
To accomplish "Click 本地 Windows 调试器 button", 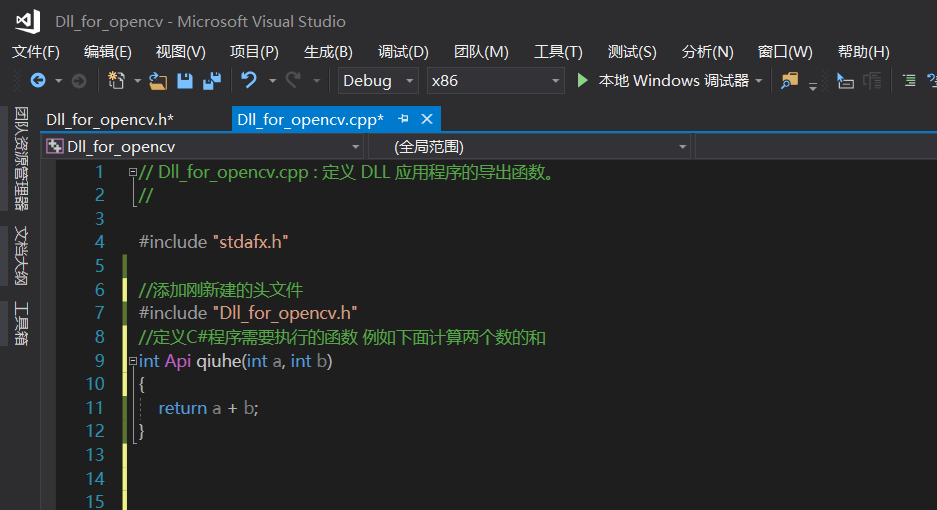I will click(x=673, y=81).
